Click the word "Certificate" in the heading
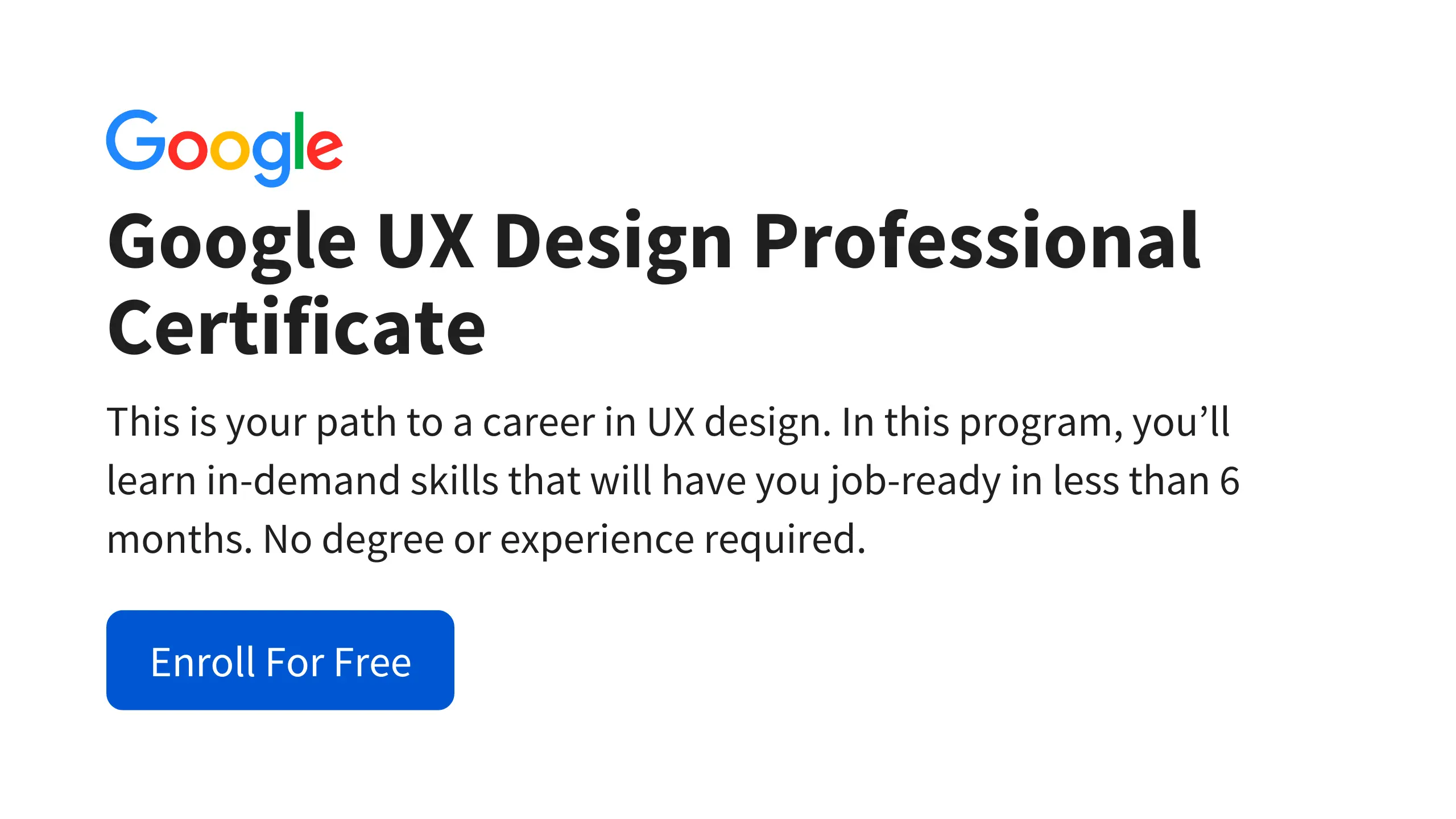Viewport: 1456px width, 819px height. 296,328
